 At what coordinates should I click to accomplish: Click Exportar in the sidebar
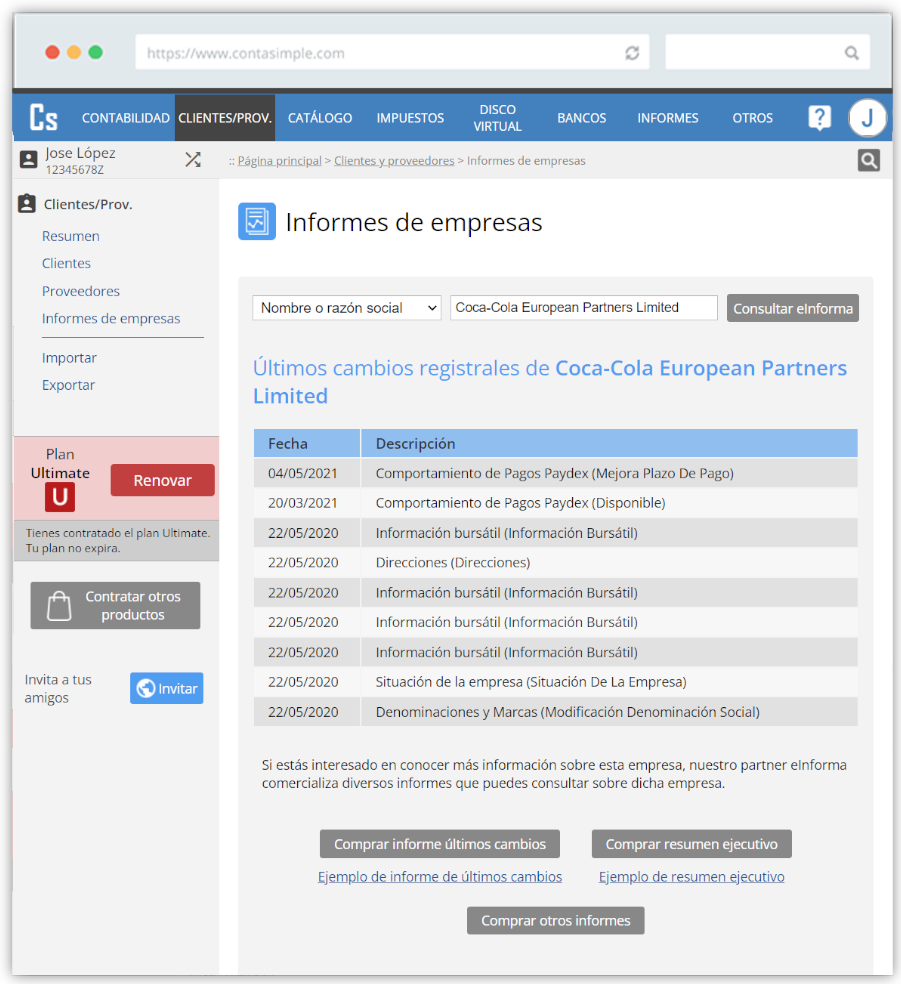[68, 385]
